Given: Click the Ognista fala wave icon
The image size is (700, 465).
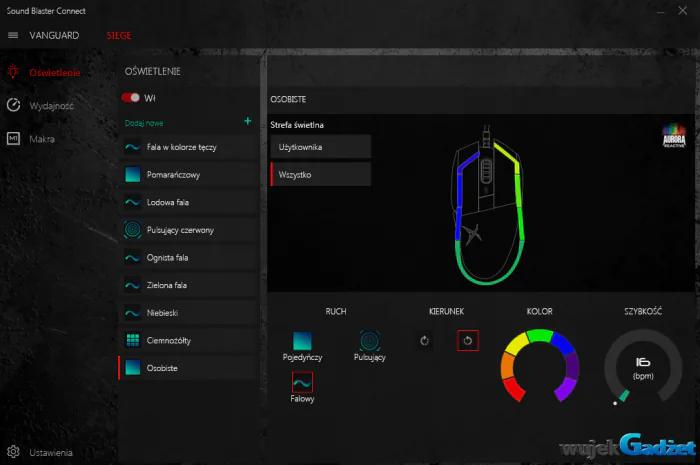Looking at the screenshot, I should pyautogui.click(x=132, y=257).
